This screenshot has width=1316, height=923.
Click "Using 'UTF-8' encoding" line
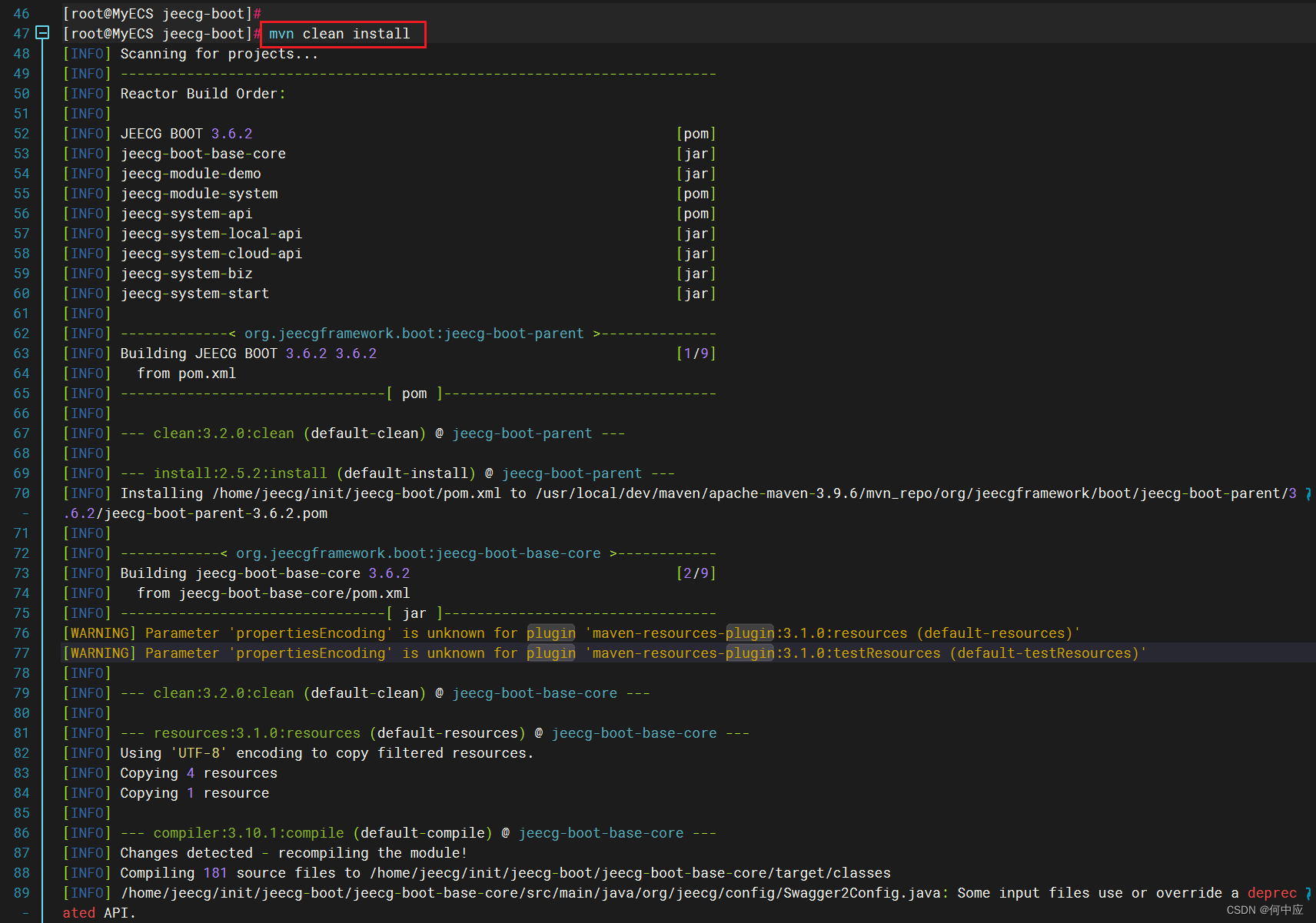(327, 753)
